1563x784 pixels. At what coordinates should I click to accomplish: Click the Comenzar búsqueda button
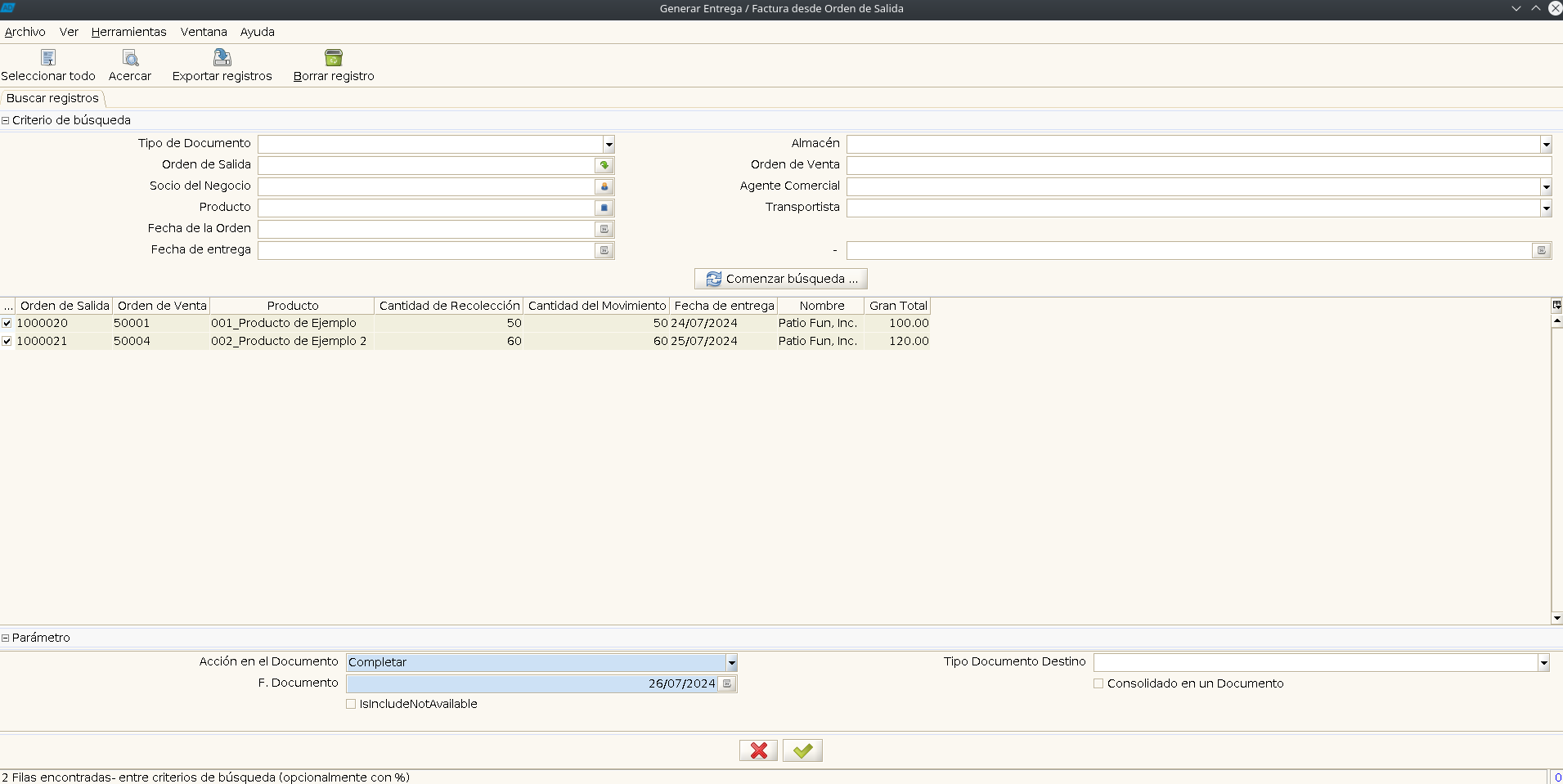pos(781,279)
